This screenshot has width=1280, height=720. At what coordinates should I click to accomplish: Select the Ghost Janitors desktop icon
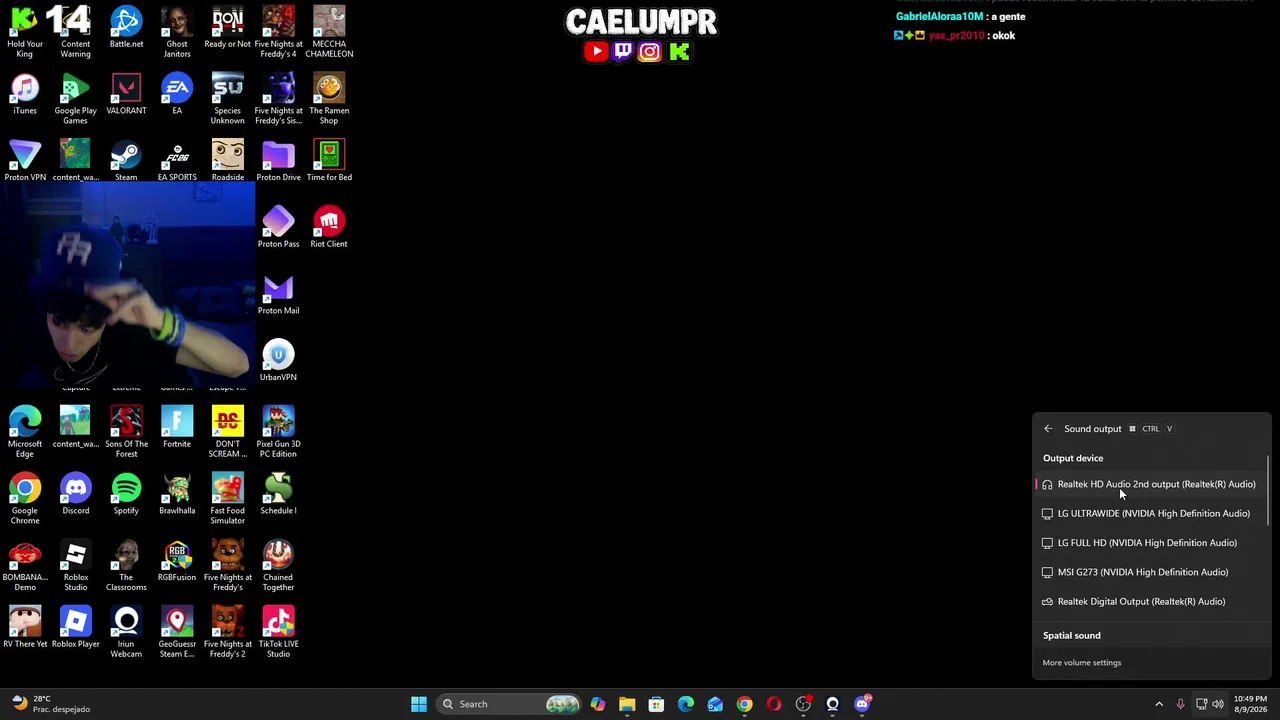coord(177,30)
